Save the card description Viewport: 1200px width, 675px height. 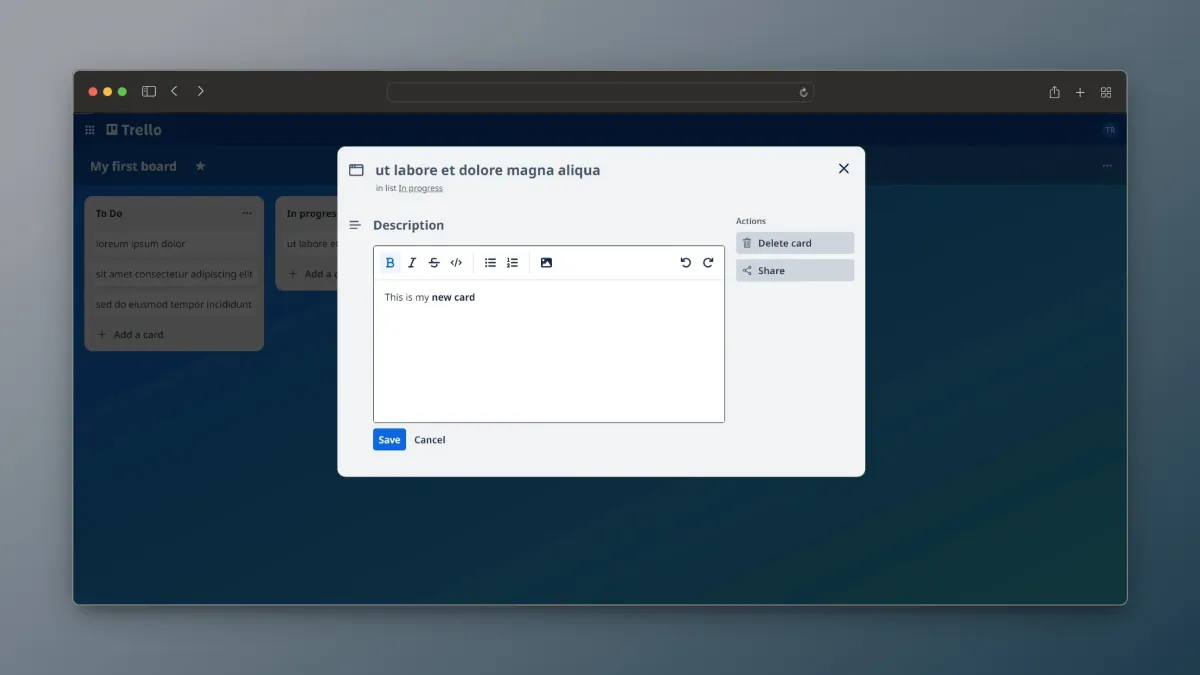[x=389, y=439]
